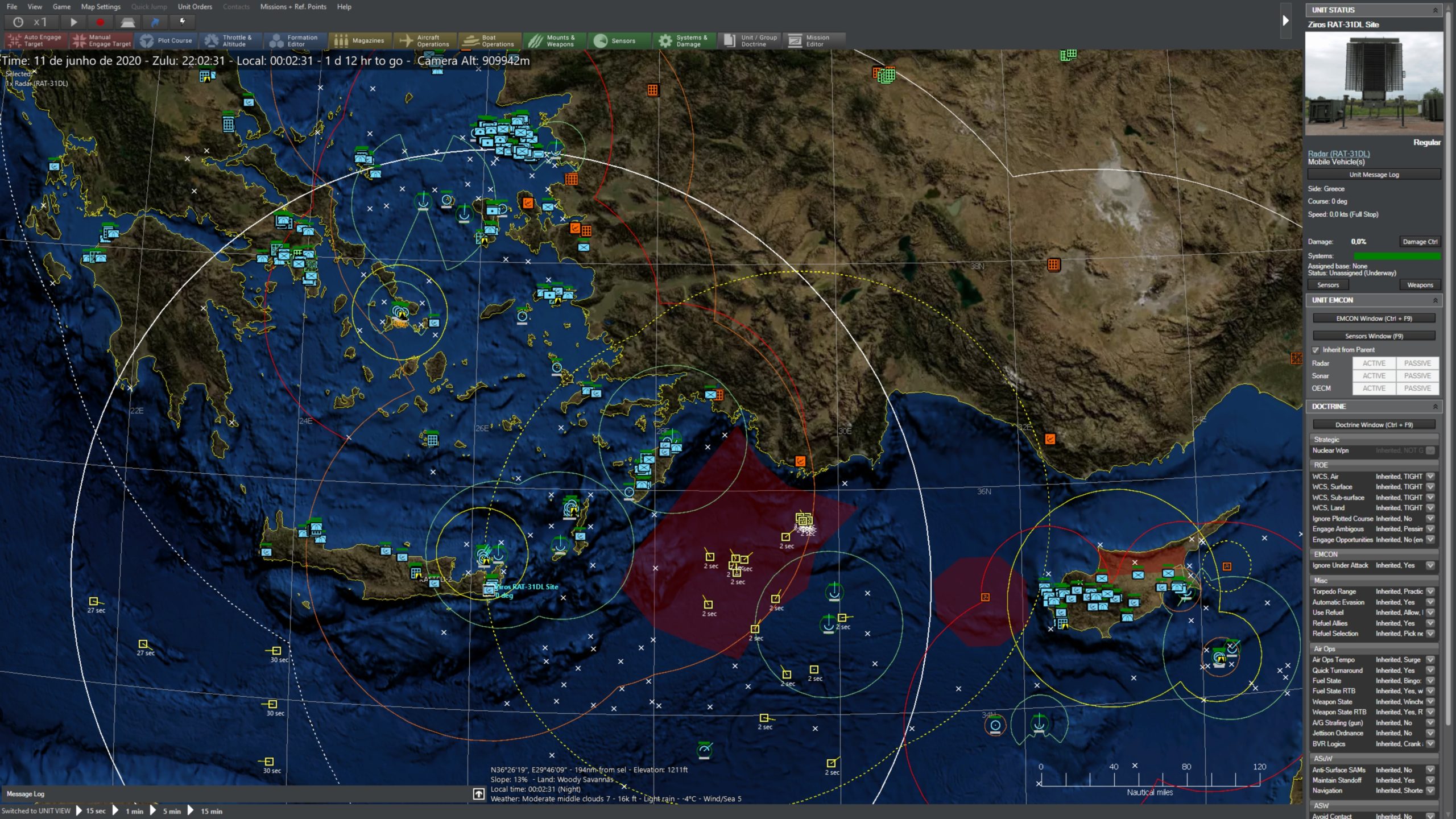This screenshot has width=1456, height=819.
Task: Click the time compression clock x1 button
Action: [x=31, y=22]
